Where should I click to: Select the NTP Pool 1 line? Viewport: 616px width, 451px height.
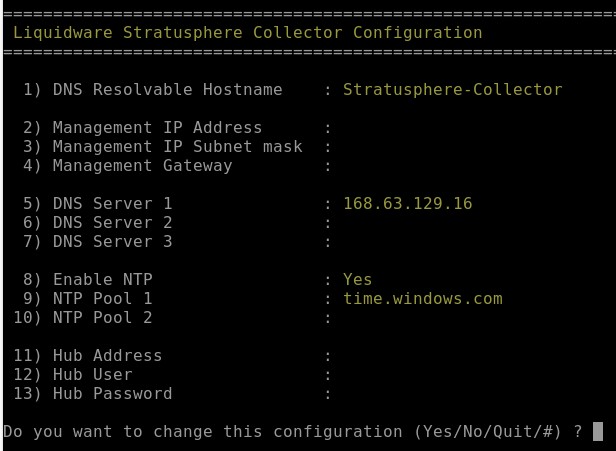click(x=88, y=299)
